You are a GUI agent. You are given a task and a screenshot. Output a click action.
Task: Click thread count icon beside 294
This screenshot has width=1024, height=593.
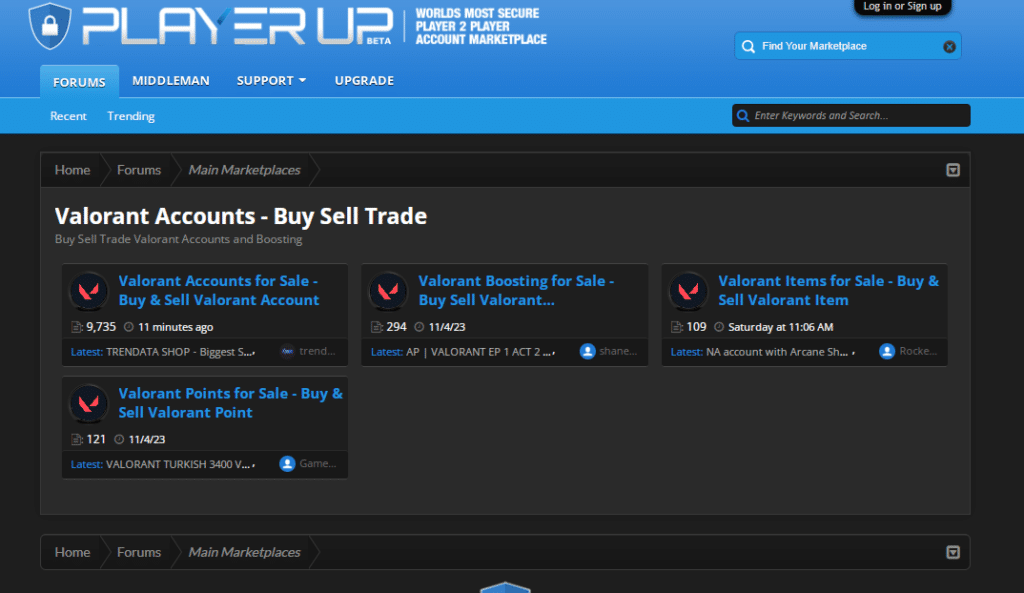(x=376, y=327)
